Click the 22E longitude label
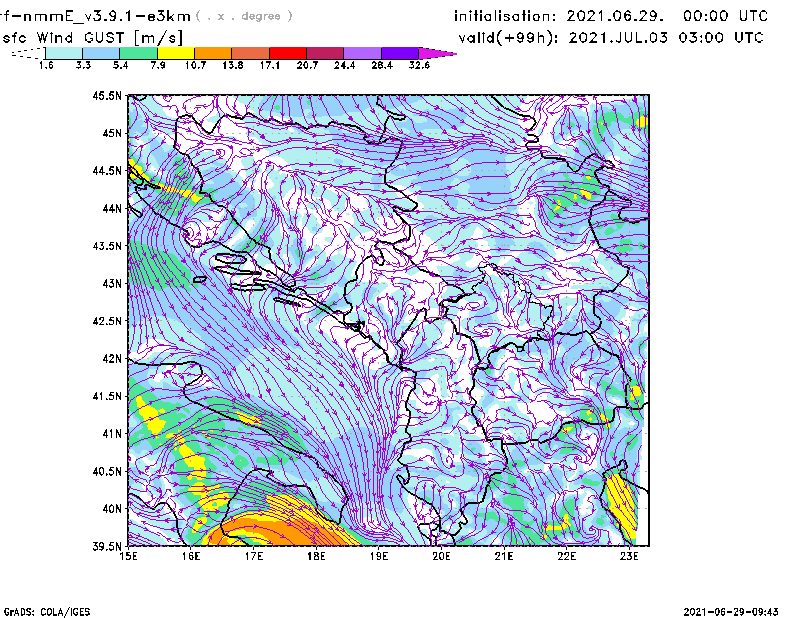The width and height of the screenshot is (800, 618). (566, 556)
